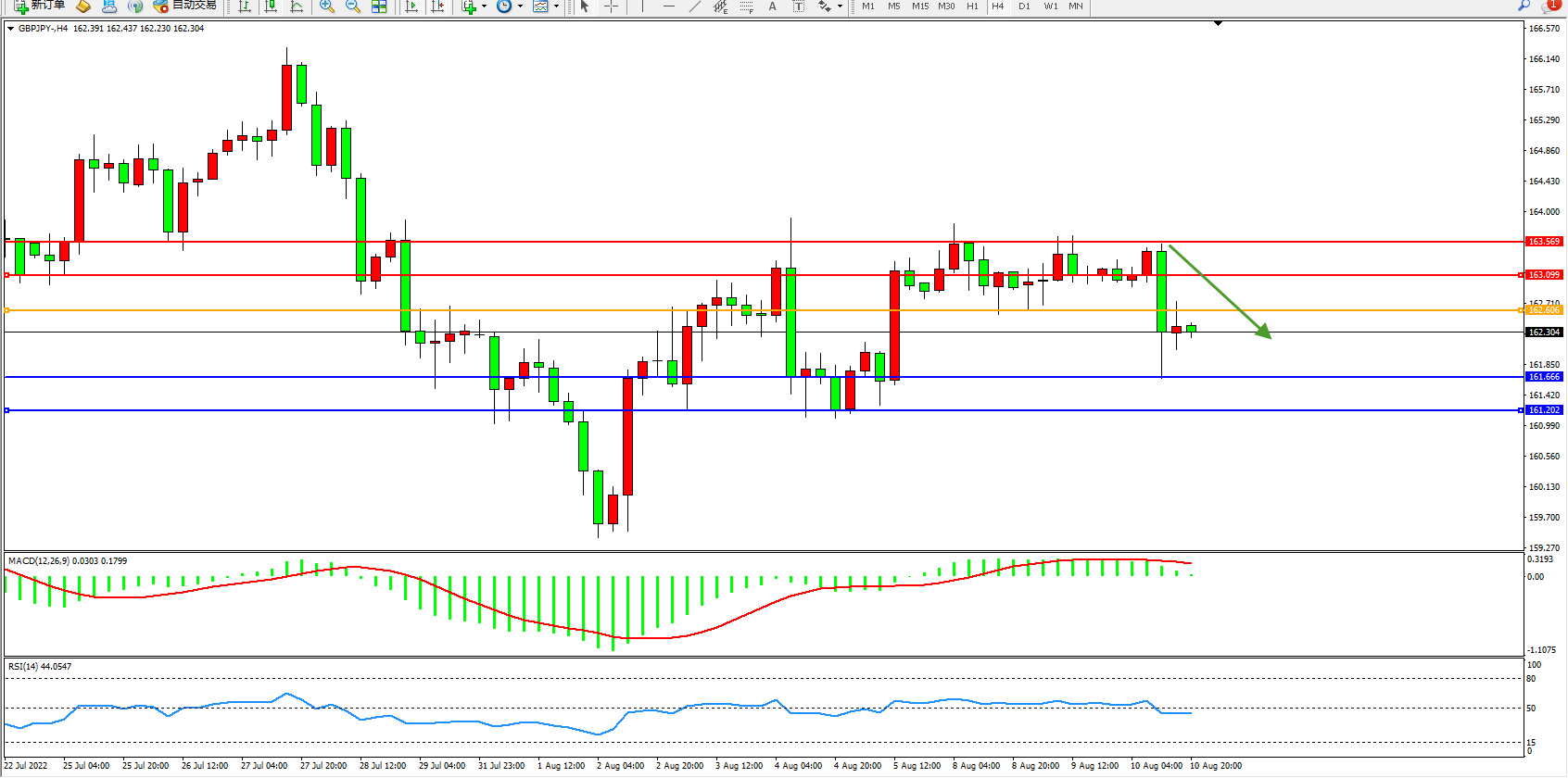The width and height of the screenshot is (1568, 778).
Task: Expand the indicators list dropdown arrow
Action: pyautogui.click(x=484, y=6)
